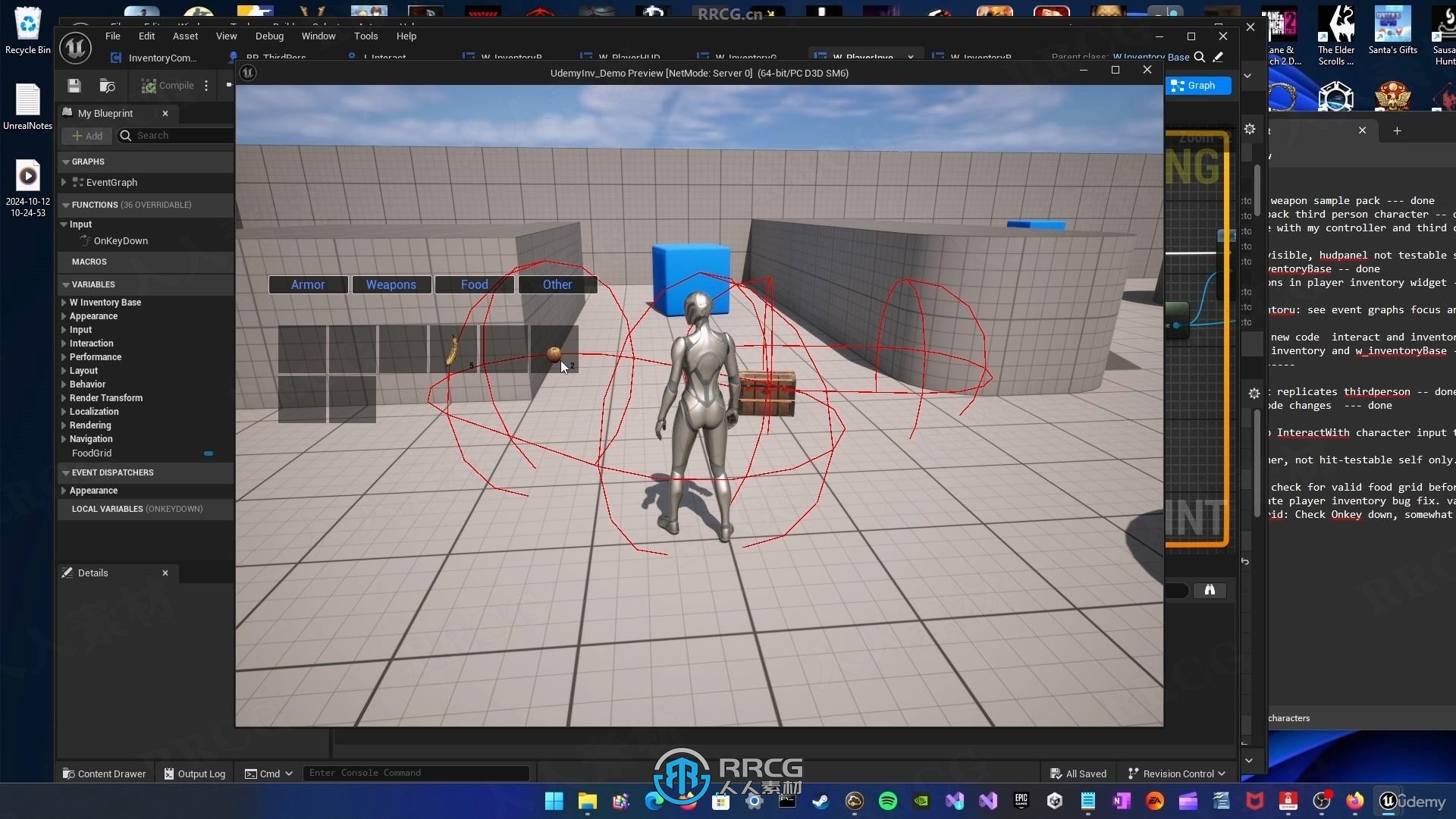The height and width of the screenshot is (819, 1456).
Task: Launch Steam from taskbar
Action: point(821,801)
